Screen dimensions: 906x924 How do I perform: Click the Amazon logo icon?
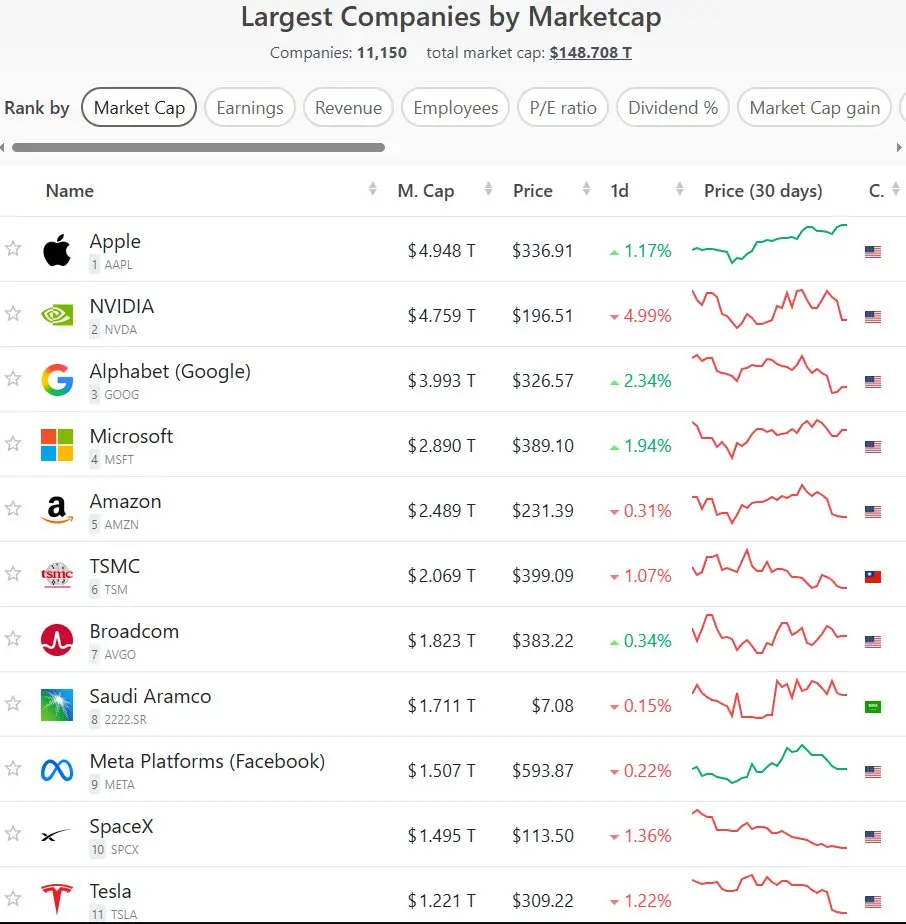(57, 510)
